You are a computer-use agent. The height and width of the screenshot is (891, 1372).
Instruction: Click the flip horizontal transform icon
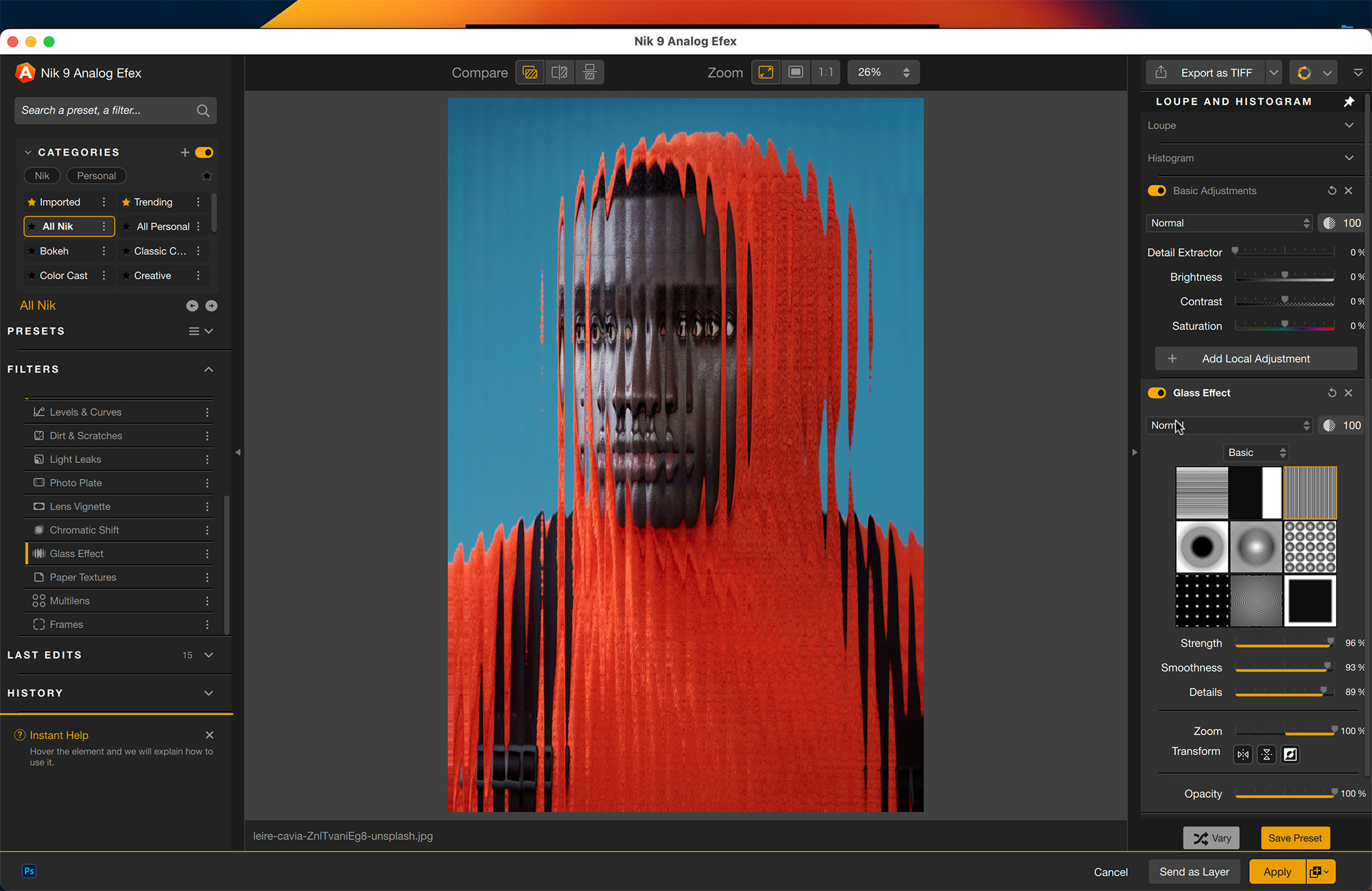click(x=1243, y=755)
